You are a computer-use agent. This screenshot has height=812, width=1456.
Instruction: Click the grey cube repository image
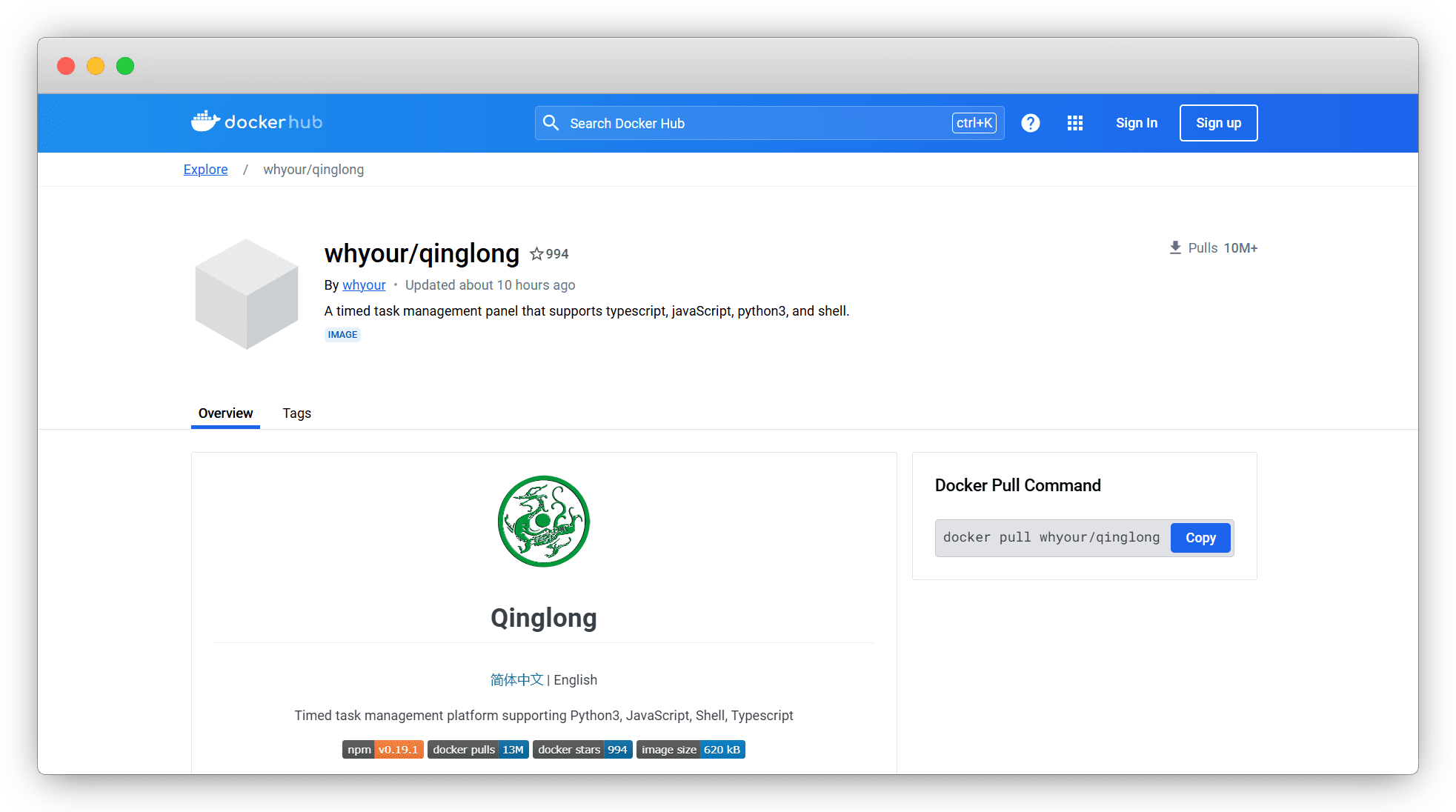tap(247, 293)
